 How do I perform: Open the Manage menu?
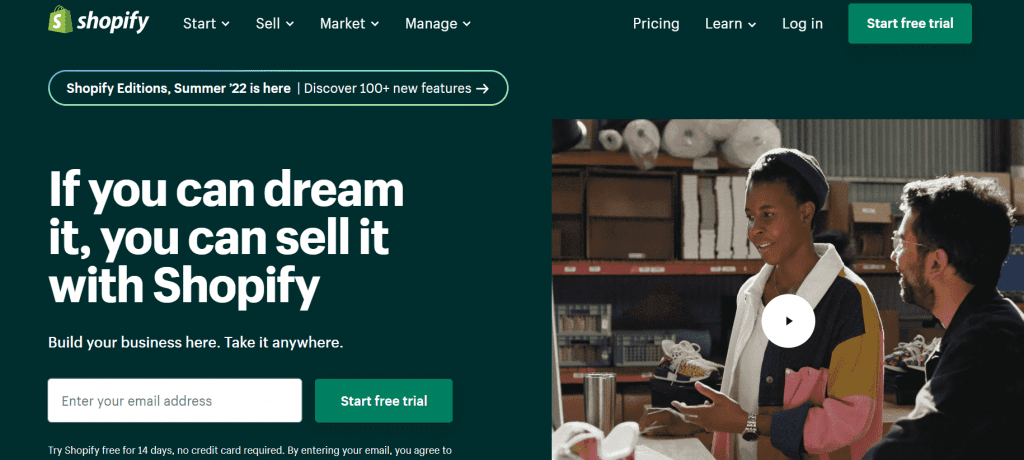[438, 24]
